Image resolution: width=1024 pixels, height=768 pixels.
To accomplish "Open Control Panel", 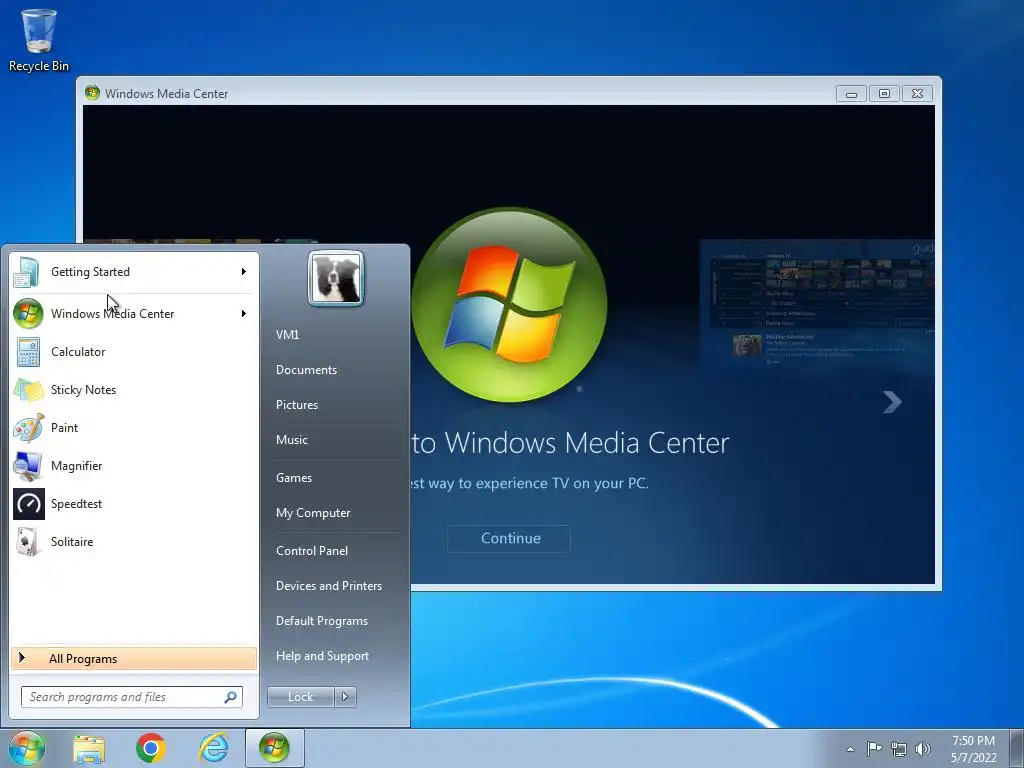I will [x=312, y=551].
